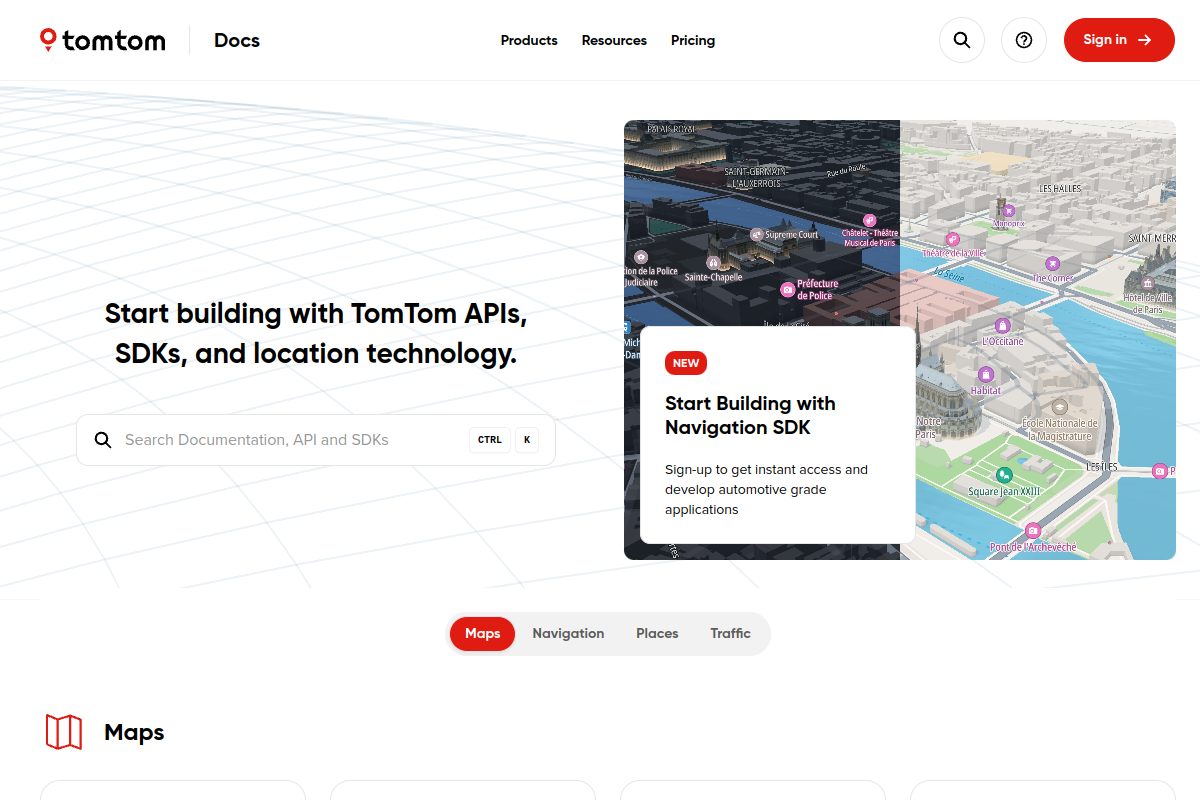Click the Théâtre de la Ville marker
Image resolution: width=1200 pixels, height=800 pixels.
(953, 239)
